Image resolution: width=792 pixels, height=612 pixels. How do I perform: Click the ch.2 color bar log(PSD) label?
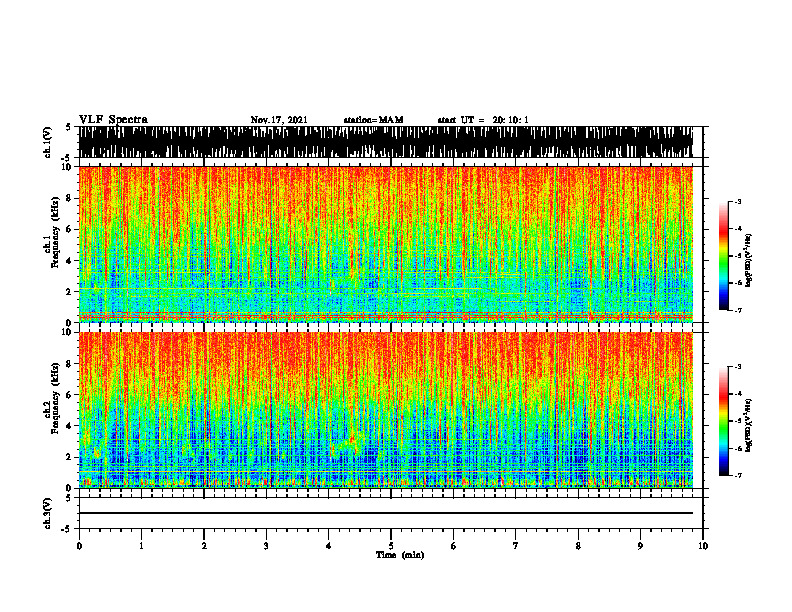749,425
